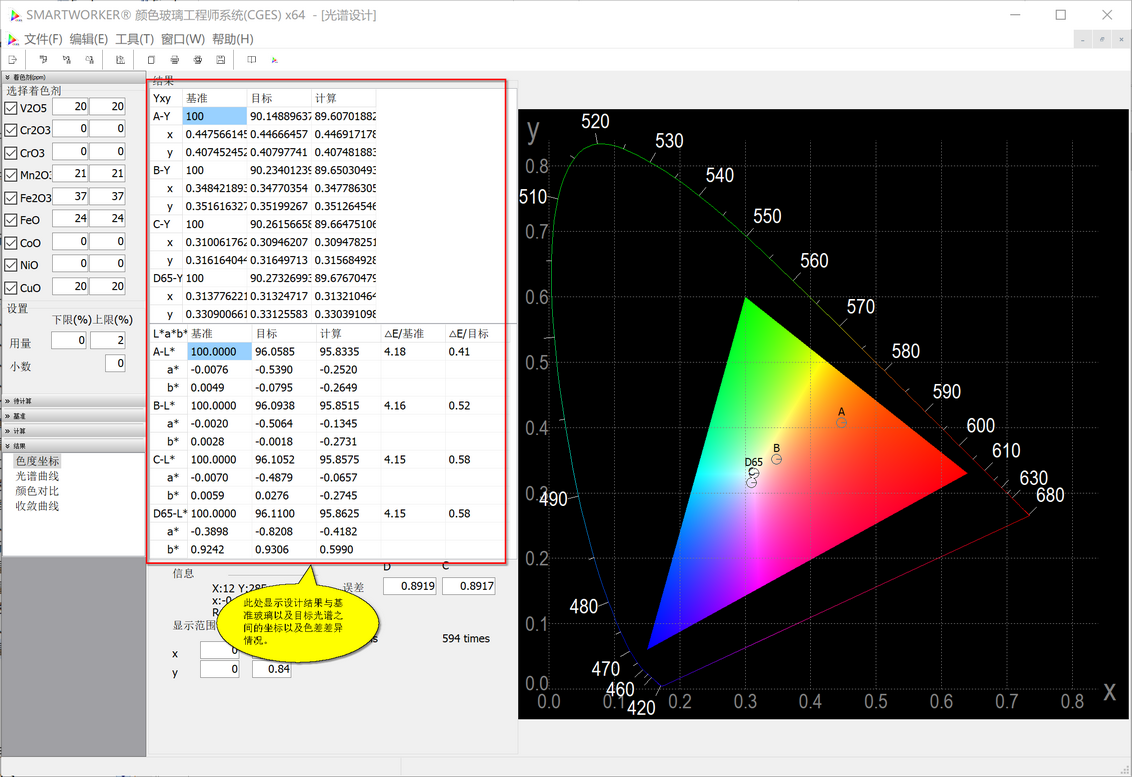
Task: Expand the 基准 panel section
Action: point(72,416)
